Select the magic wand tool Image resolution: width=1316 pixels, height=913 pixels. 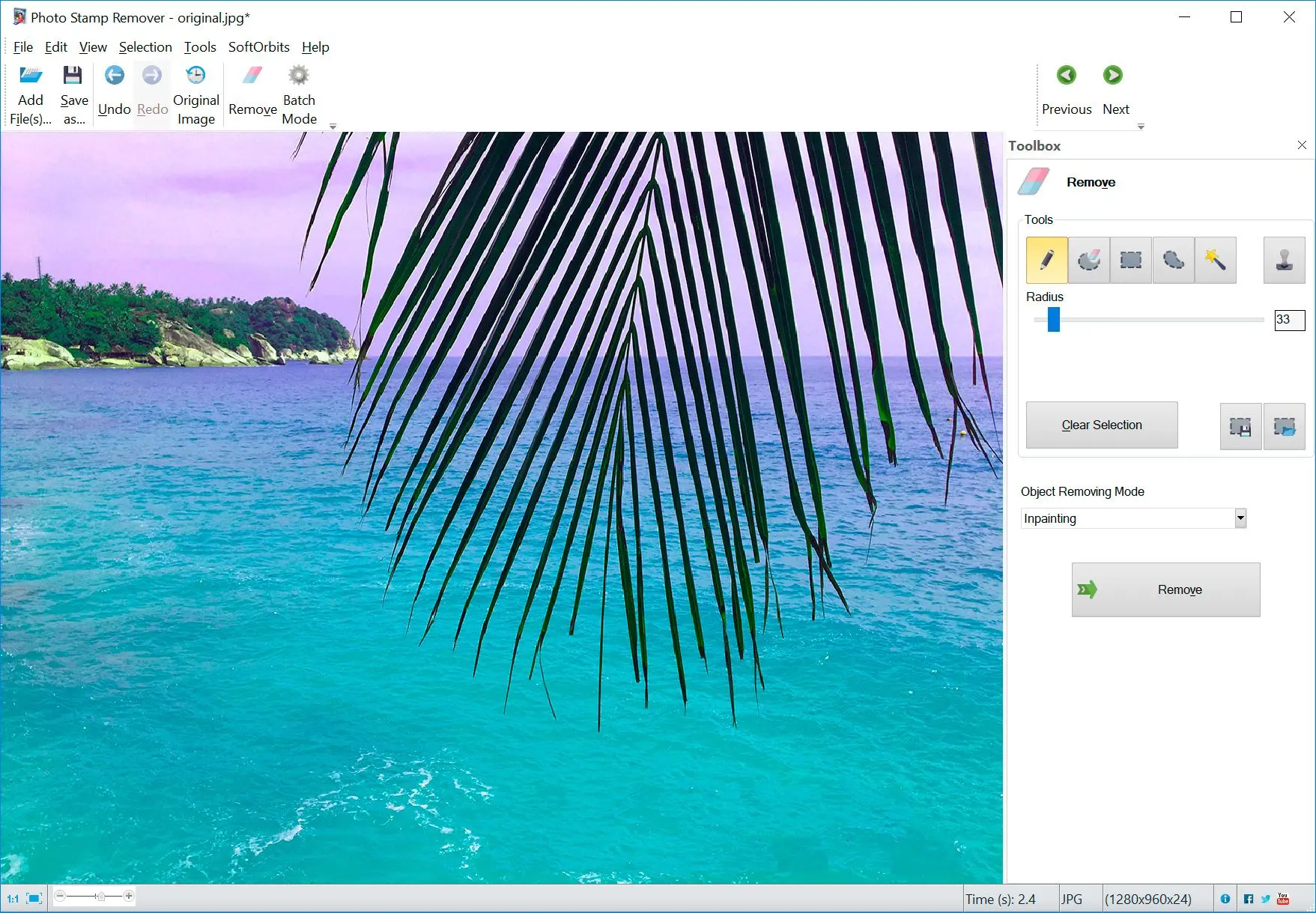tap(1215, 260)
